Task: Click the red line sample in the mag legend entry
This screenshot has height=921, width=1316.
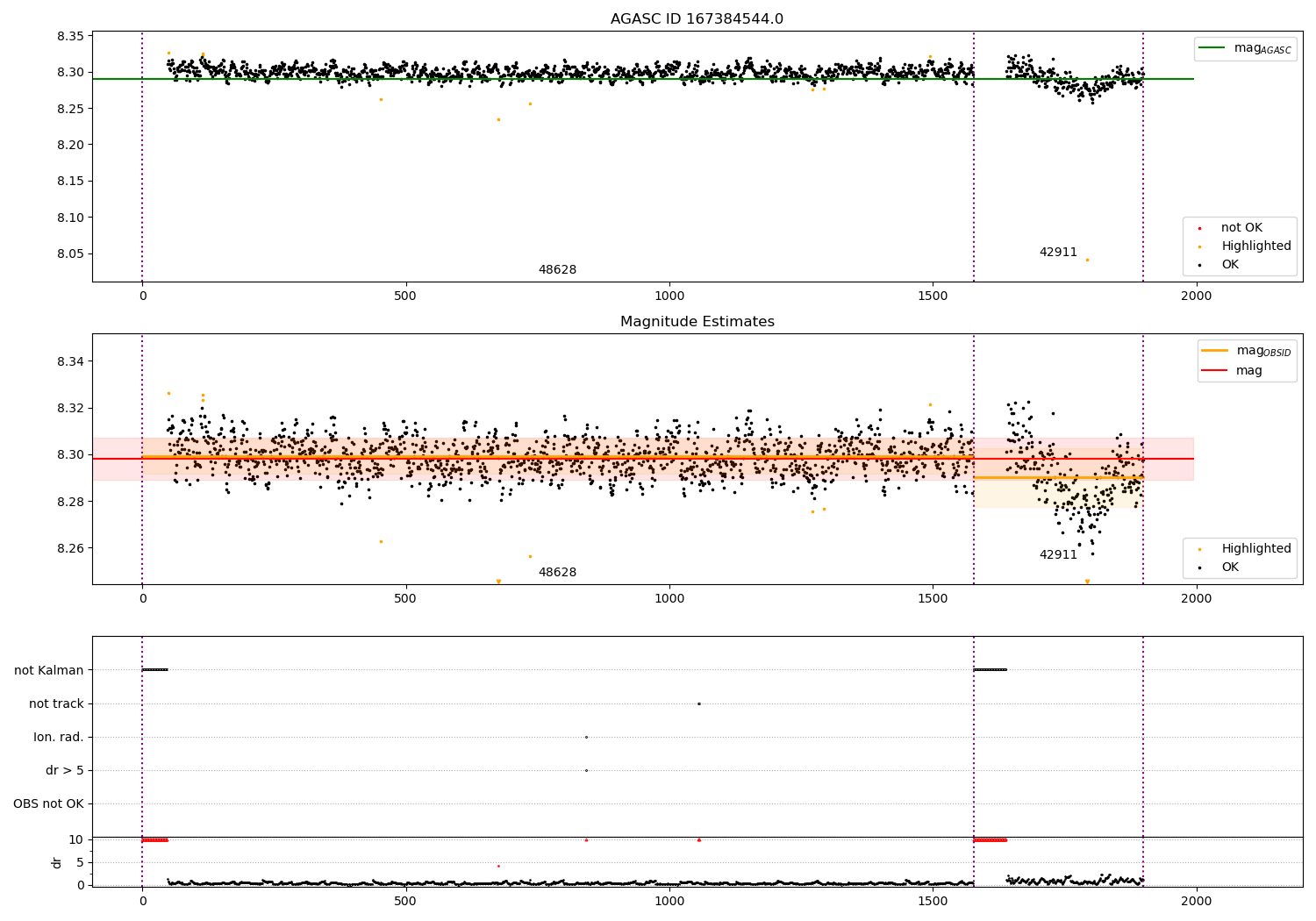Action: pyautogui.click(x=1214, y=371)
